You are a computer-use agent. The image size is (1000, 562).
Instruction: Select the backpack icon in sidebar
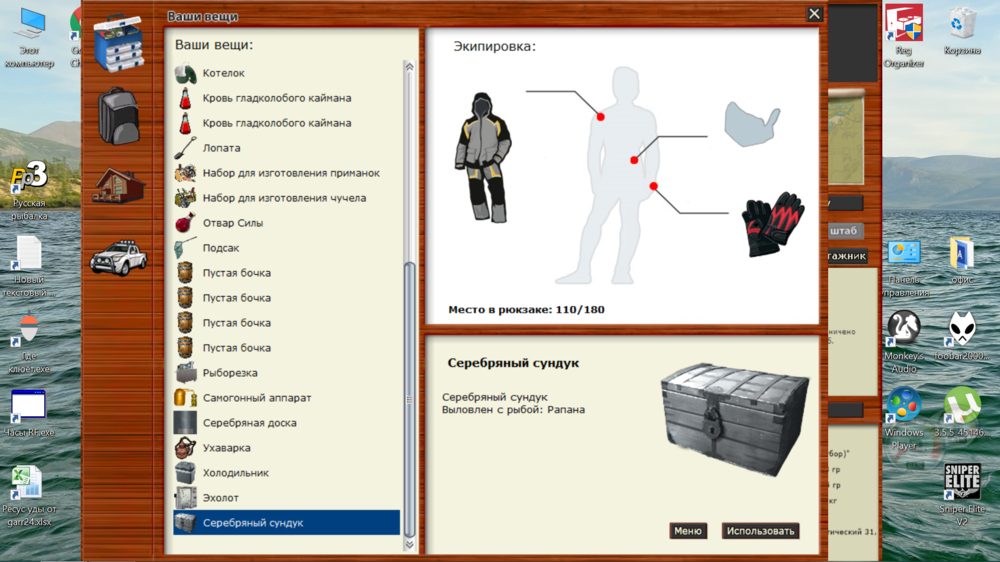tap(118, 116)
